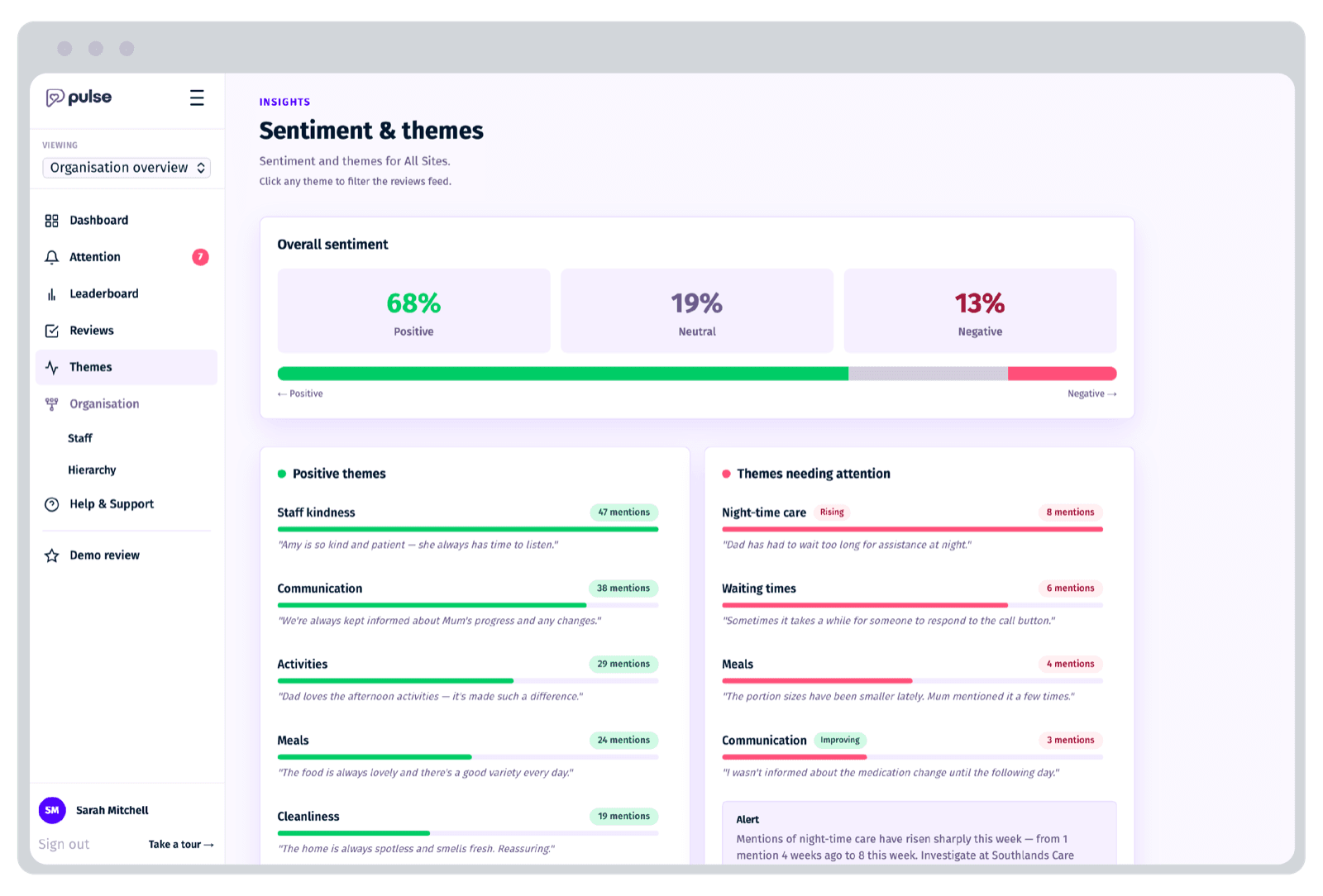
Task: Open the Reviews section
Action: click(127, 331)
